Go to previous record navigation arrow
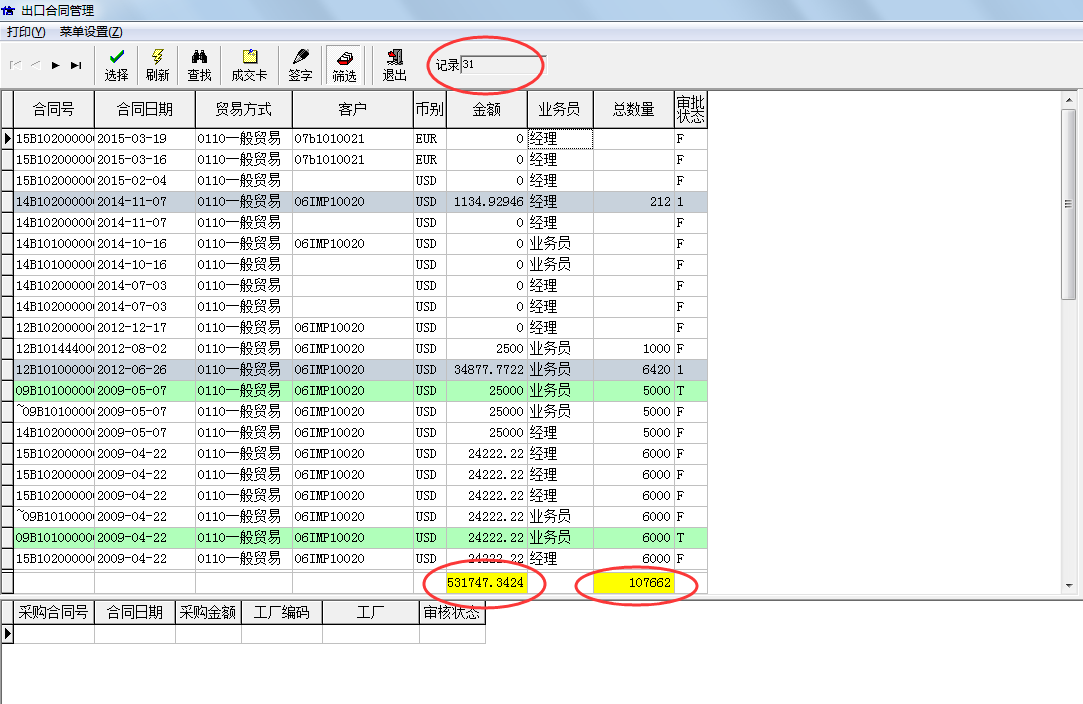This screenshot has height=704, width=1083. click(35, 65)
